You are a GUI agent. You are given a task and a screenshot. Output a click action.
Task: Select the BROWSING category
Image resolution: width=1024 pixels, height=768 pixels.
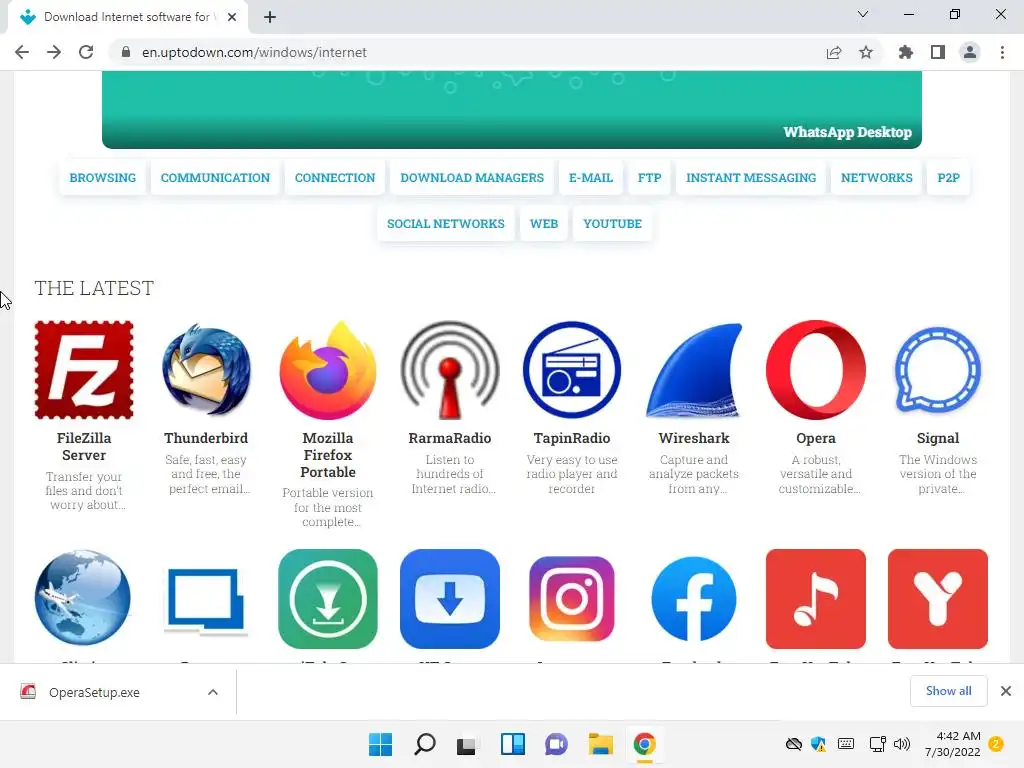click(x=103, y=178)
